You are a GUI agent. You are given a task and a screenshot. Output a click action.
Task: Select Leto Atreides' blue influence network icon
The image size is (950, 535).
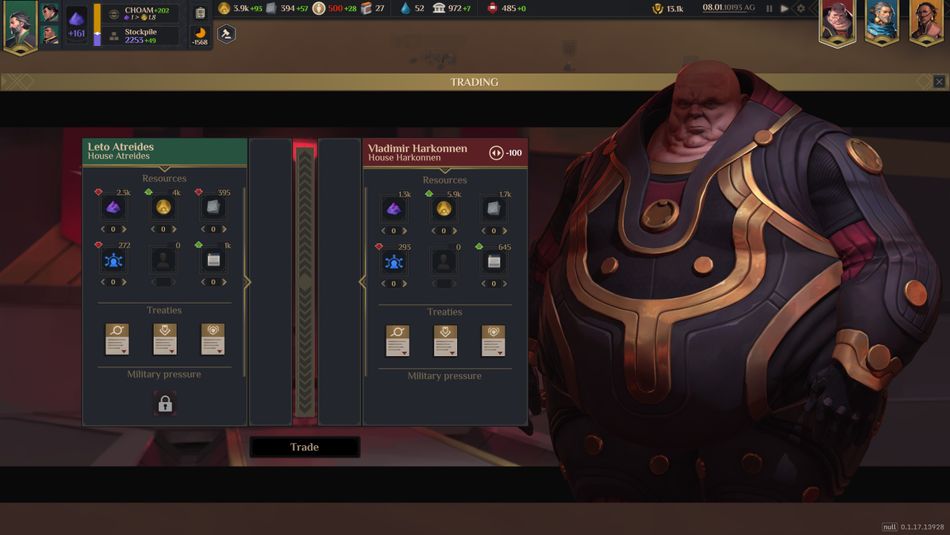click(113, 261)
